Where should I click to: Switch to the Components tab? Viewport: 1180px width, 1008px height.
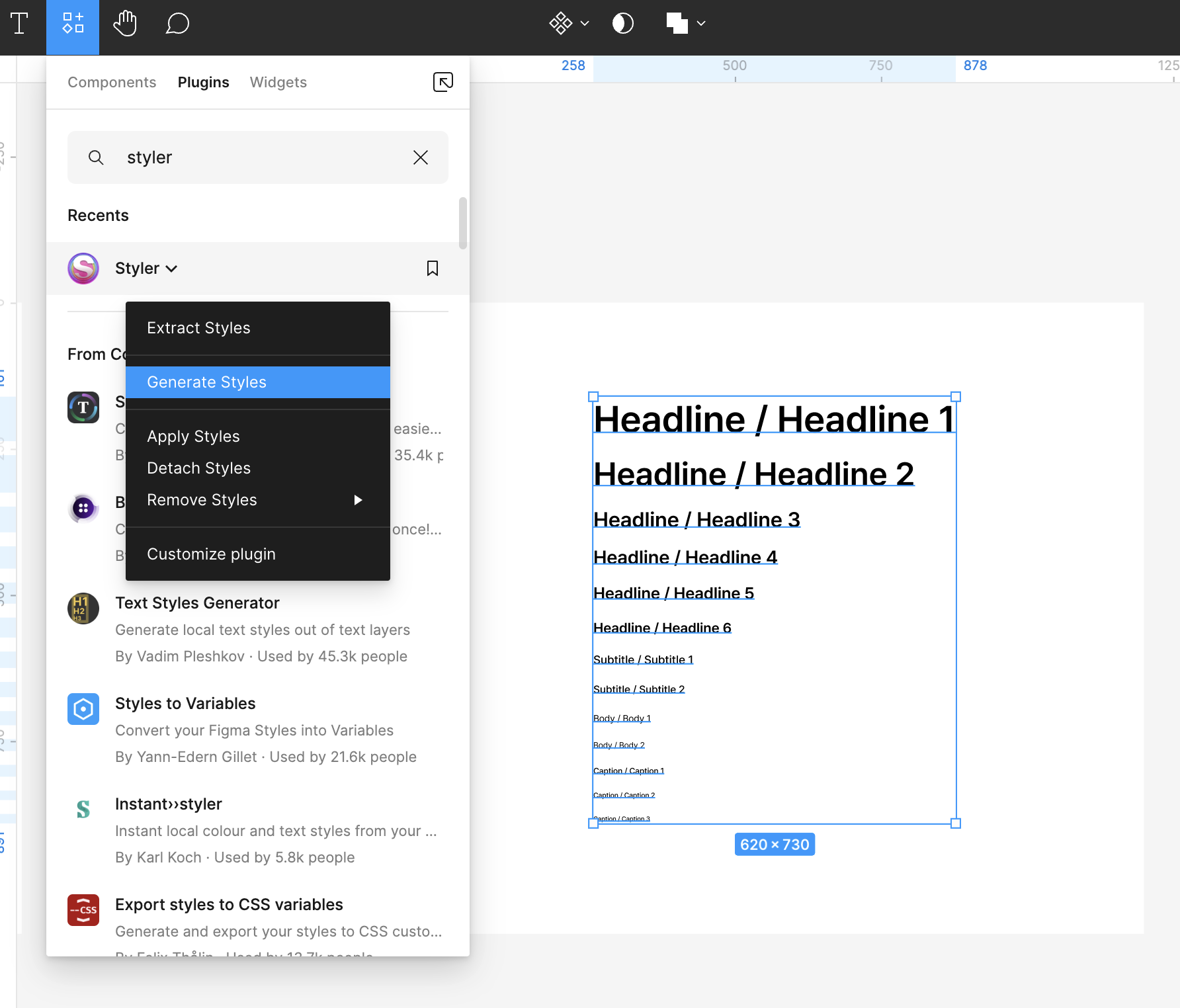(x=112, y=82)
